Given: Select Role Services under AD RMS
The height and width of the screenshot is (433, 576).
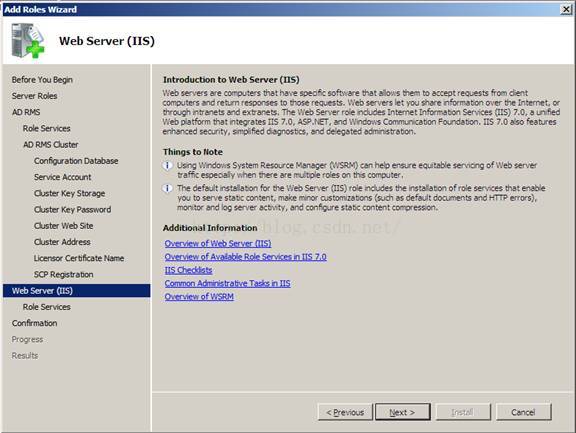Looking at the screenshot, I should pyautogui.click(x=46, y=128).
